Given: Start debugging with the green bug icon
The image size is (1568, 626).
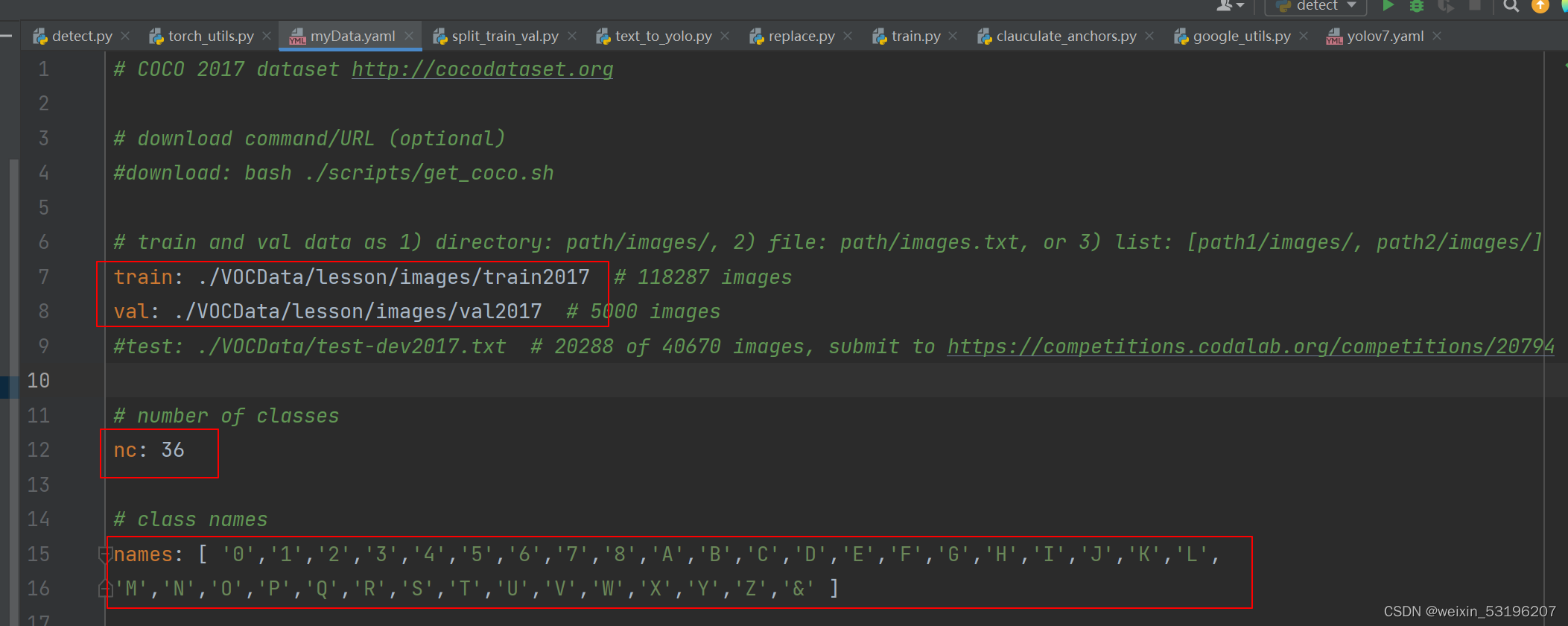Looking at the screenshot, I should point(1417,6).
